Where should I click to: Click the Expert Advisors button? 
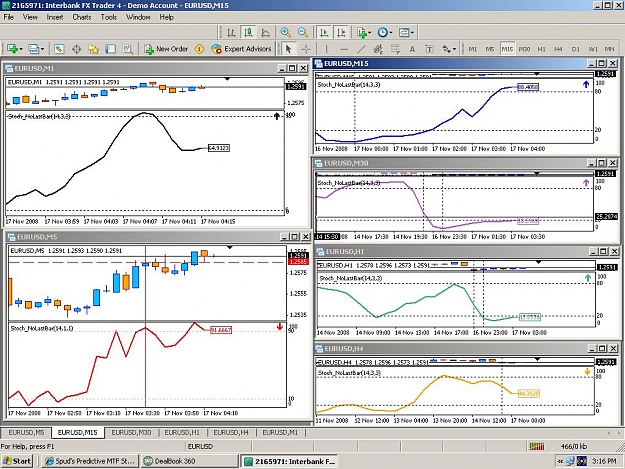[x=242, y=49]
